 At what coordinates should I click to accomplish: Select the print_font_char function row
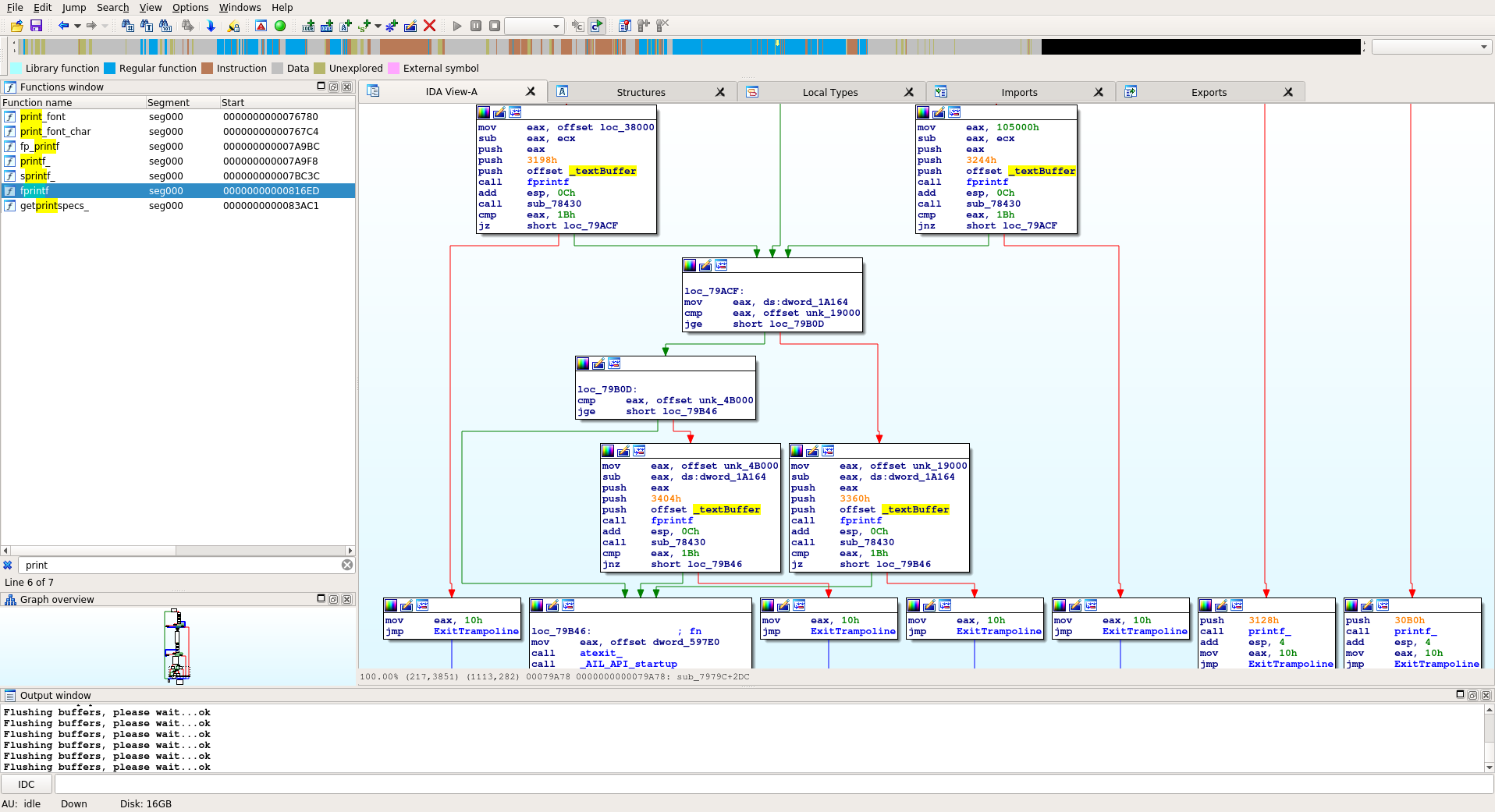tap(178, 131)
